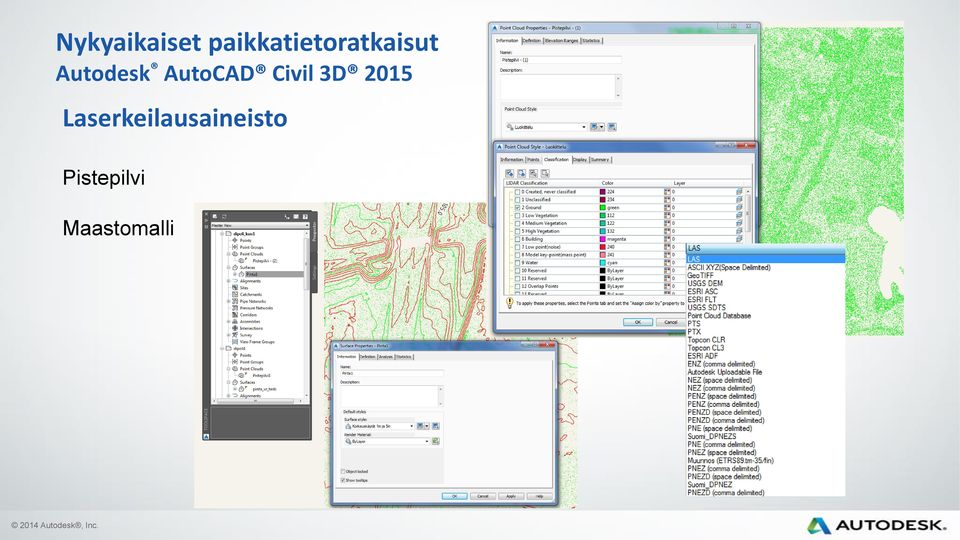Tick the 0 Created, never classified checkbox

coord(517,192)
